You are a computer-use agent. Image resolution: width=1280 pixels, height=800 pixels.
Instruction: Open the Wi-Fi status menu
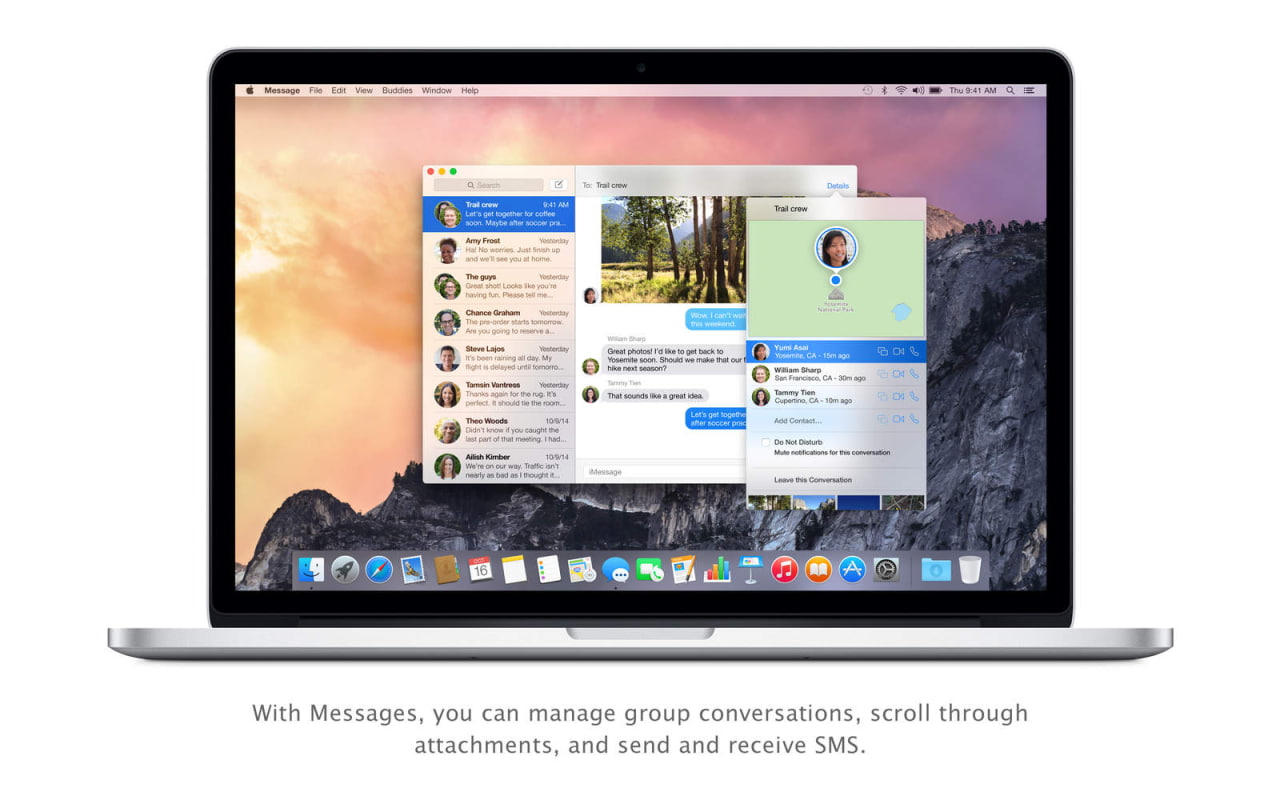[900, 90]
